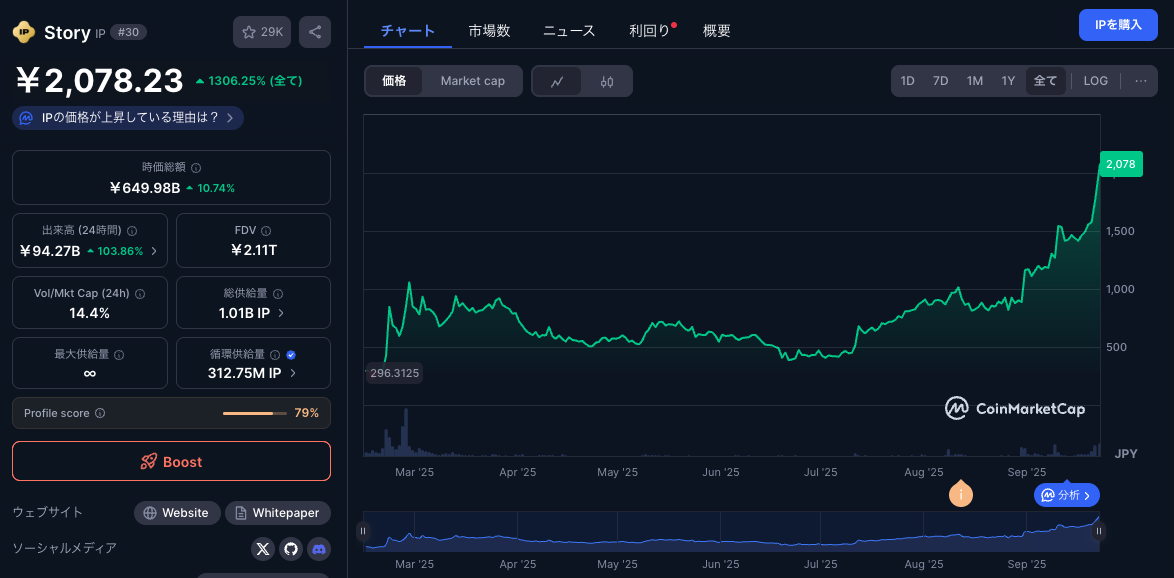Click info icon beside 循環供給量
Screen dimensions: 1174x578
pos(275,355)
